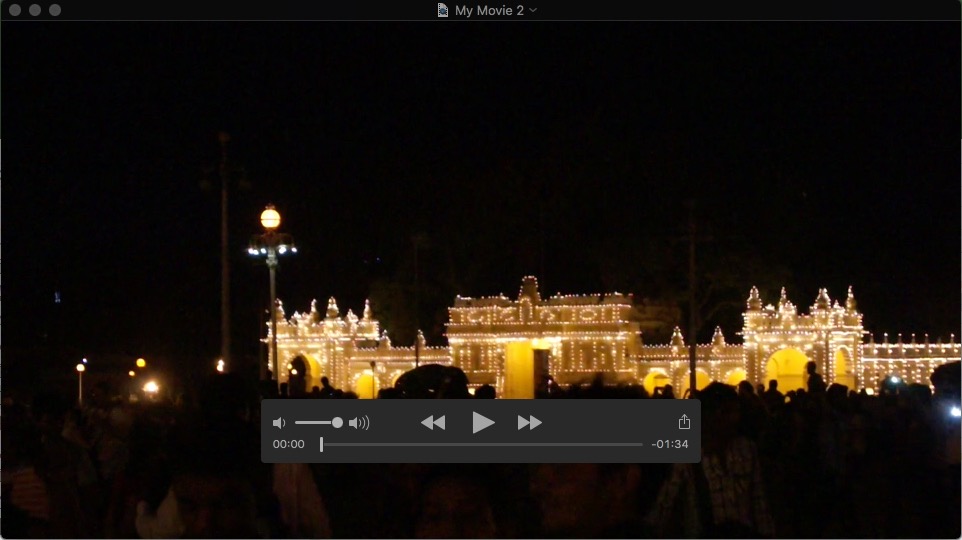This screenshot has width=962, height=540.
Task: Play the My Movie 2 video
Action: click(483, 422)
